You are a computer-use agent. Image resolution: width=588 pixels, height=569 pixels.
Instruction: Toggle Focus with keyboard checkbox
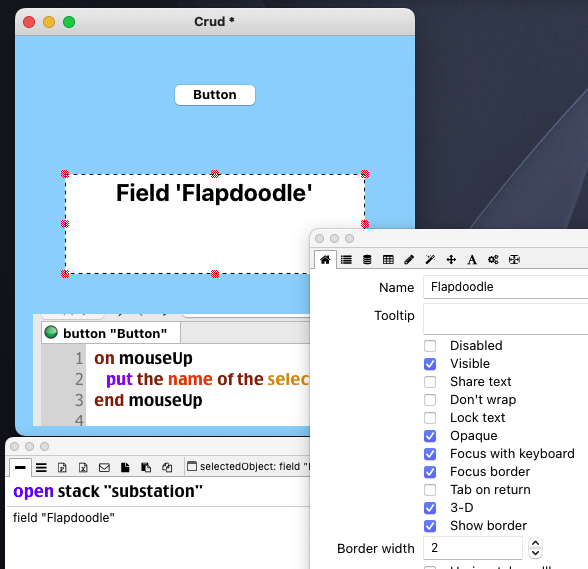click(x=430, y=454)
